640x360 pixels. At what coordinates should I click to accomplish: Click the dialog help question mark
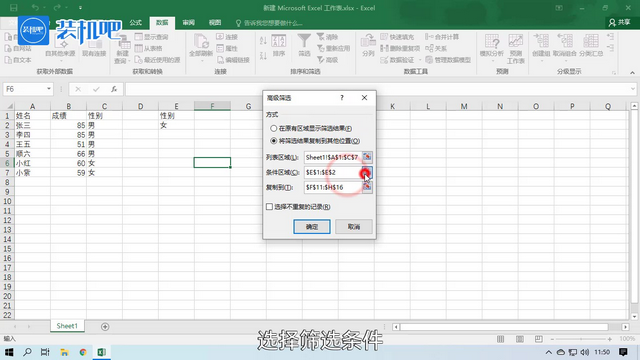(x=342, y=98)
